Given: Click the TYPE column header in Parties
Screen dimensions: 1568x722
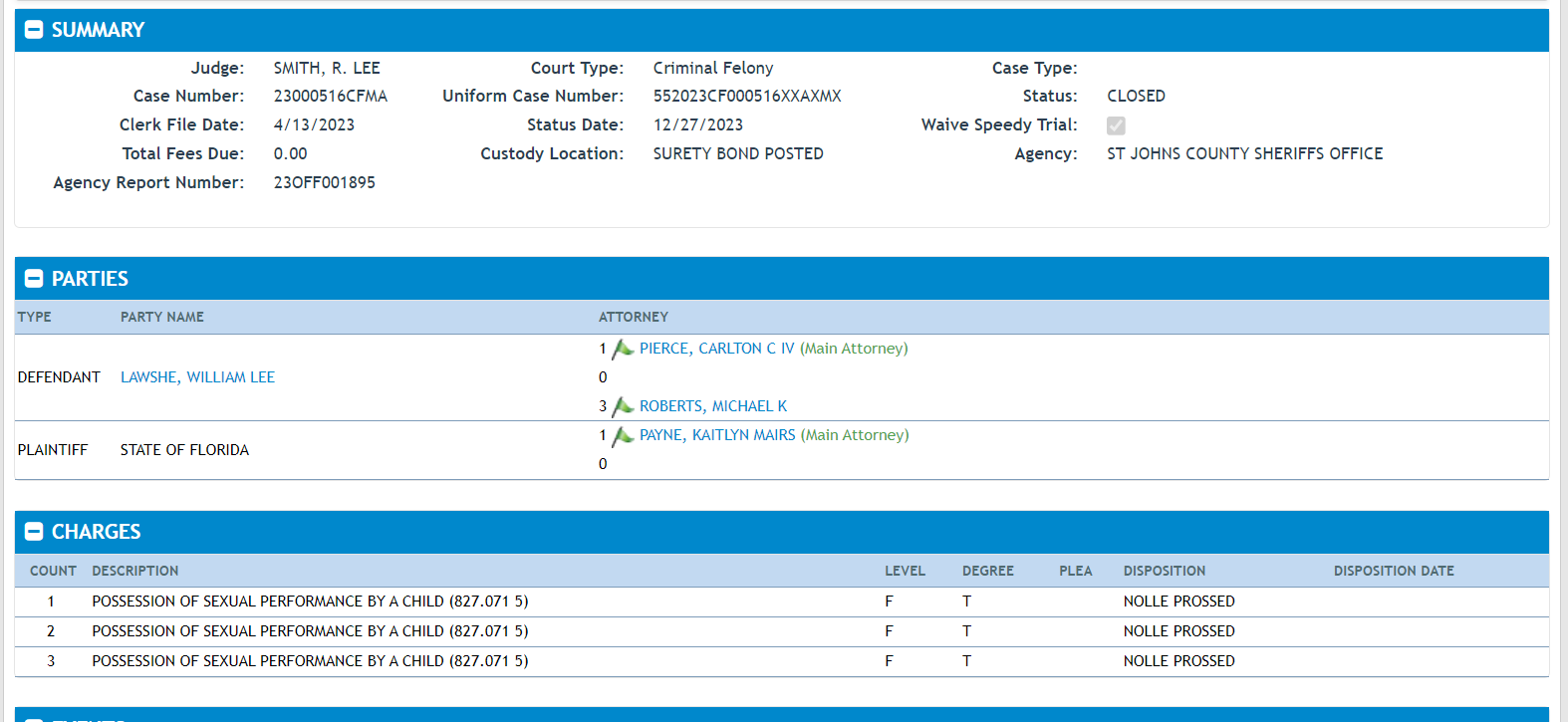Looking at the screenshot, I should pyautogui.click(x=35, y=318).
